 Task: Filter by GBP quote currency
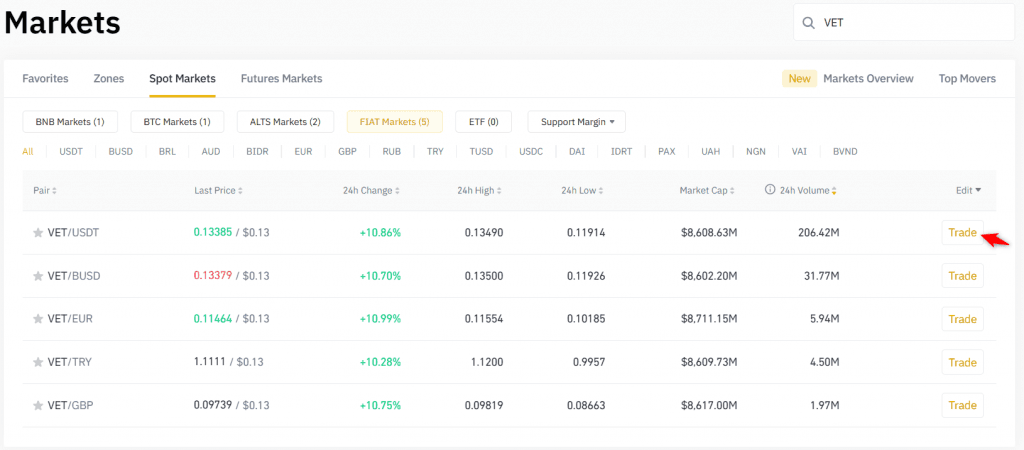(x=347, y=152)
